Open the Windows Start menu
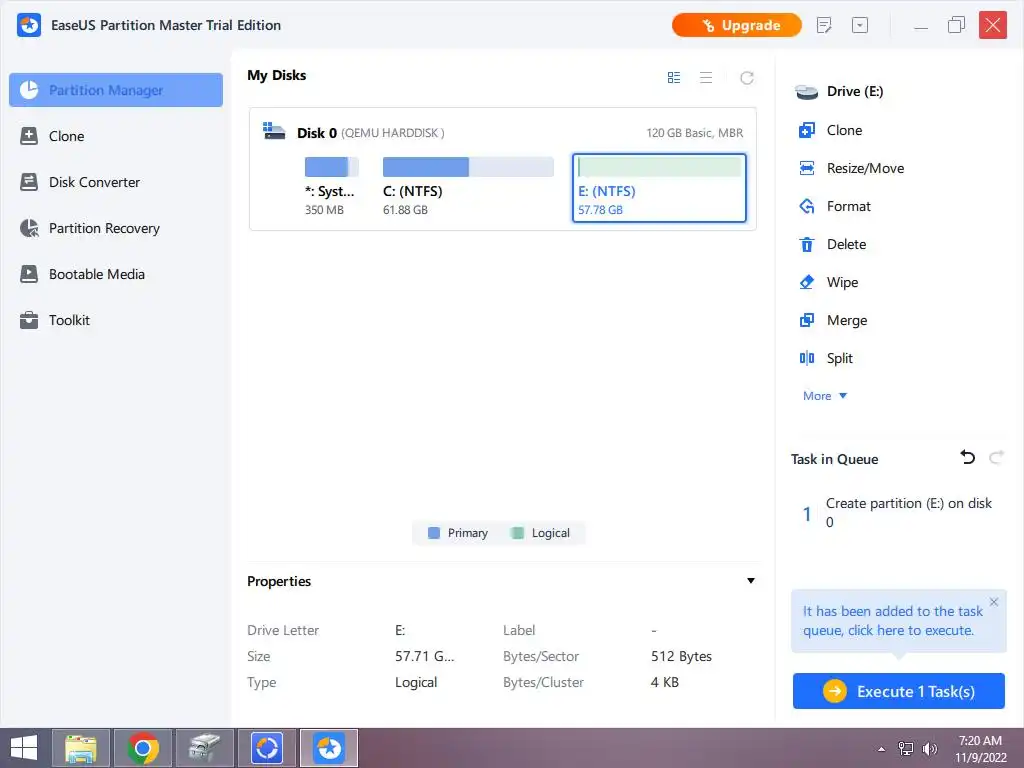Screen dimensions: 1024x768 24,748
